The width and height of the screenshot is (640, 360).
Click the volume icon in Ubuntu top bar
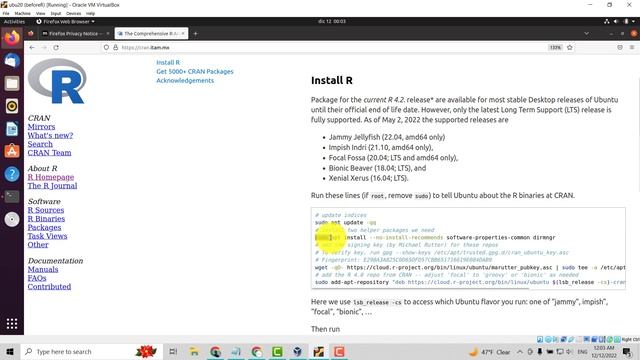tap(616, 21)
